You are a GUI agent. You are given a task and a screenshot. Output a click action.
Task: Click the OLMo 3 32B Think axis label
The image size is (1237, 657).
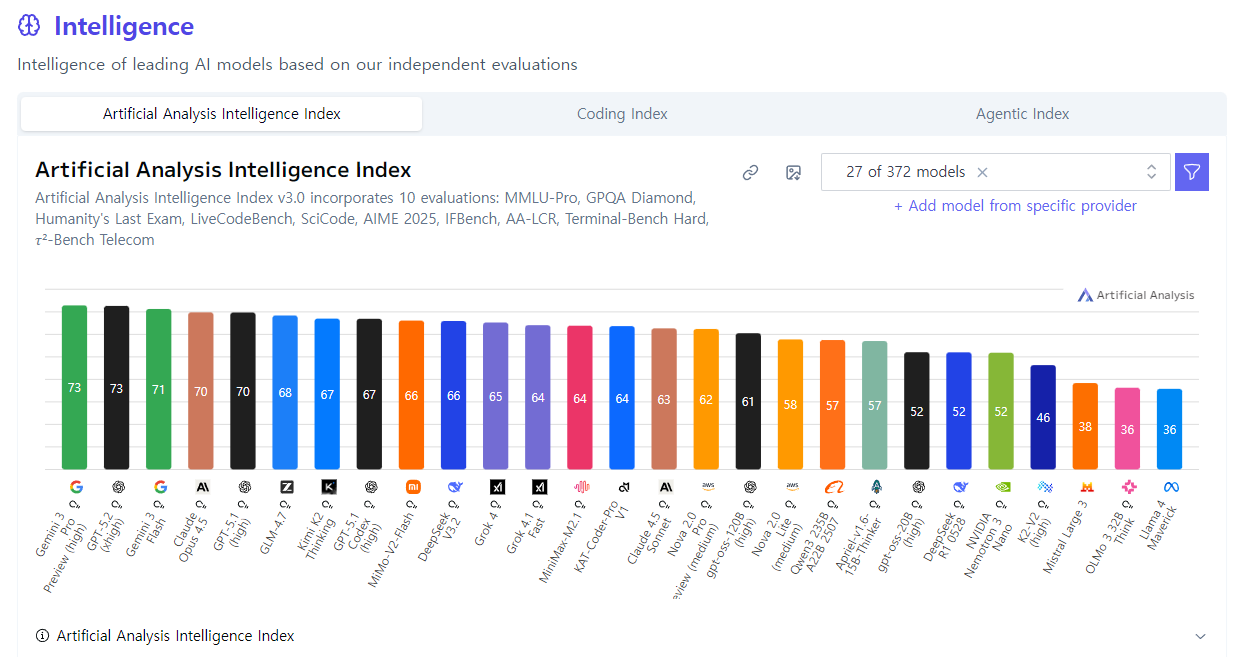(1111, 541)
